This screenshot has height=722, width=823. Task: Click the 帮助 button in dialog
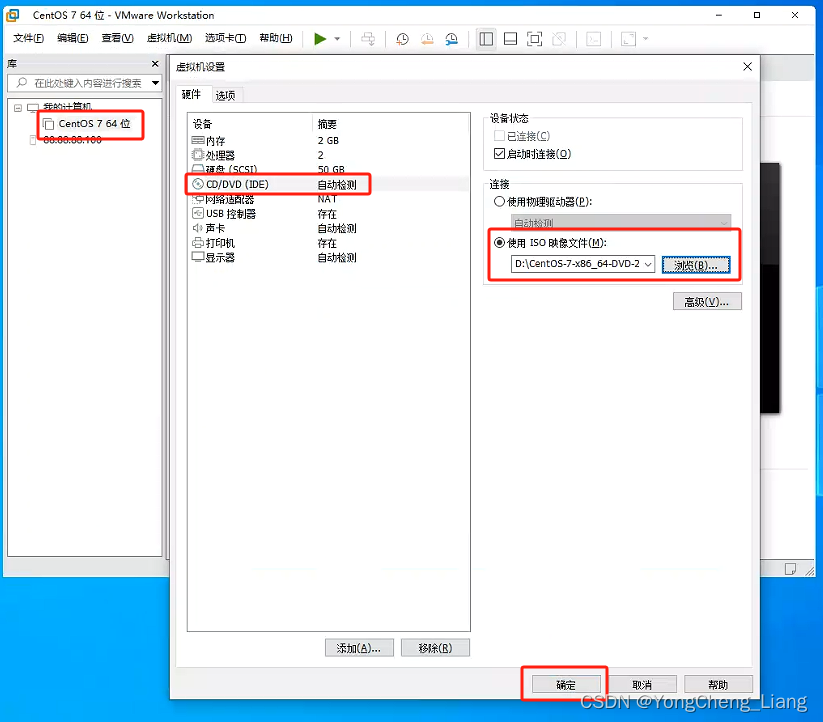(718, 685)
